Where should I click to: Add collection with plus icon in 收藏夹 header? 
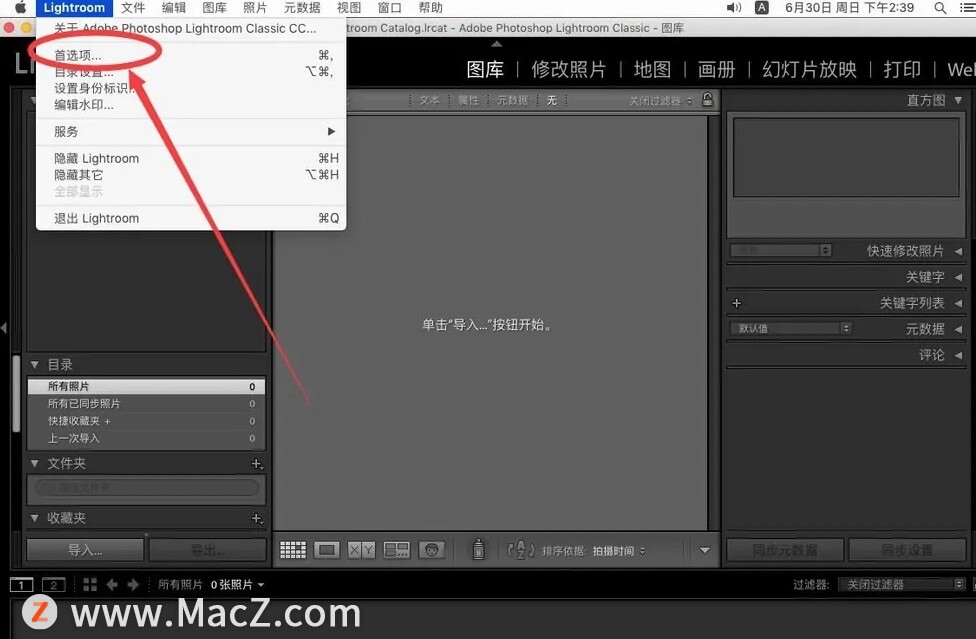click(256, 518)
